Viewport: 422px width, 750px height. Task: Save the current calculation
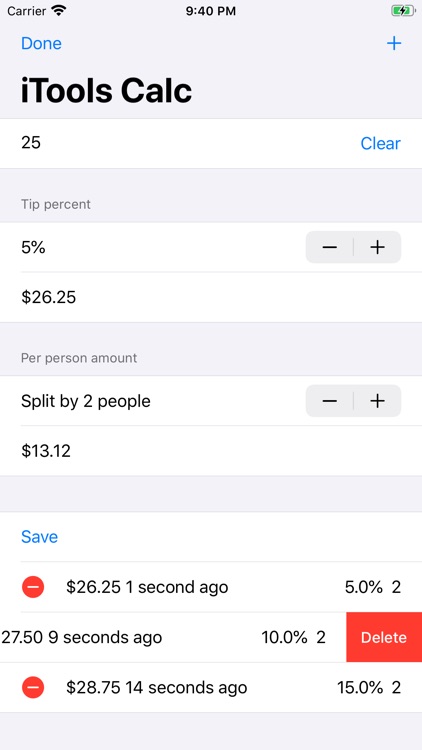tap(39, 537)
